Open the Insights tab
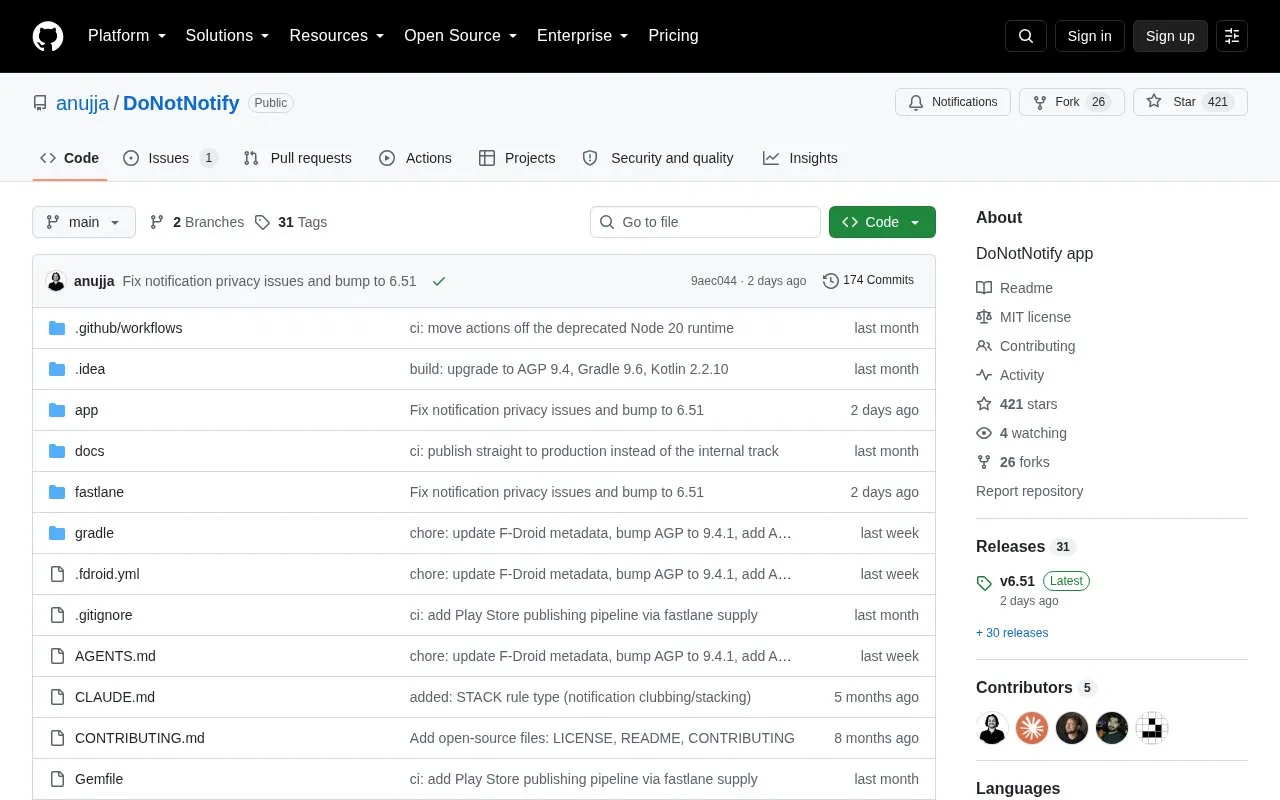This screenshot has width=1280, height=800. click(x=800, y=158)
